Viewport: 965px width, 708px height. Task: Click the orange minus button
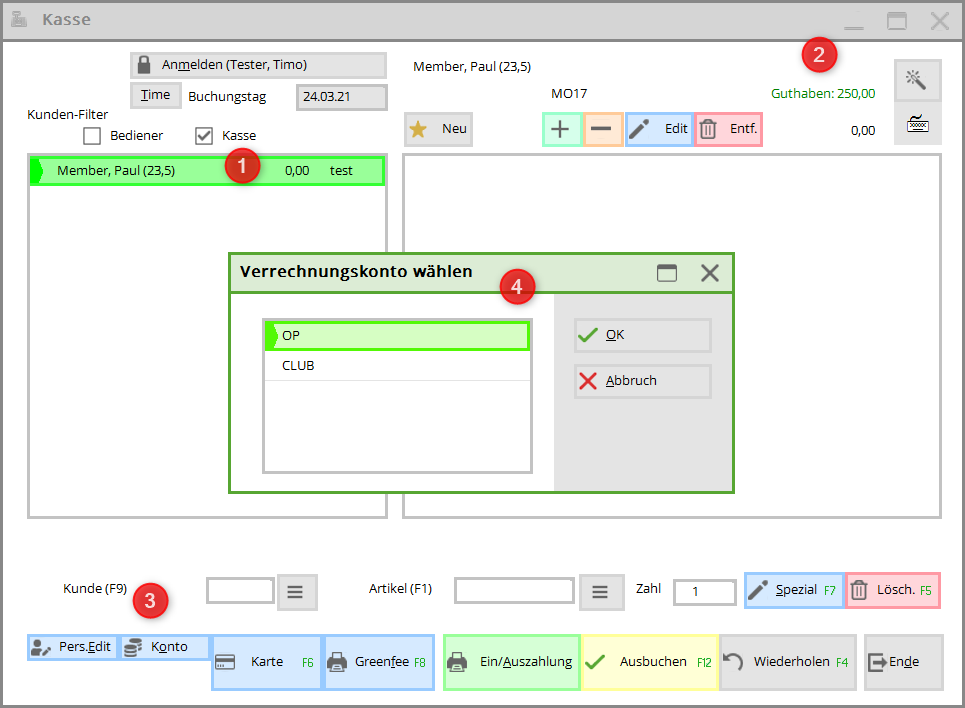click(603, 129)
